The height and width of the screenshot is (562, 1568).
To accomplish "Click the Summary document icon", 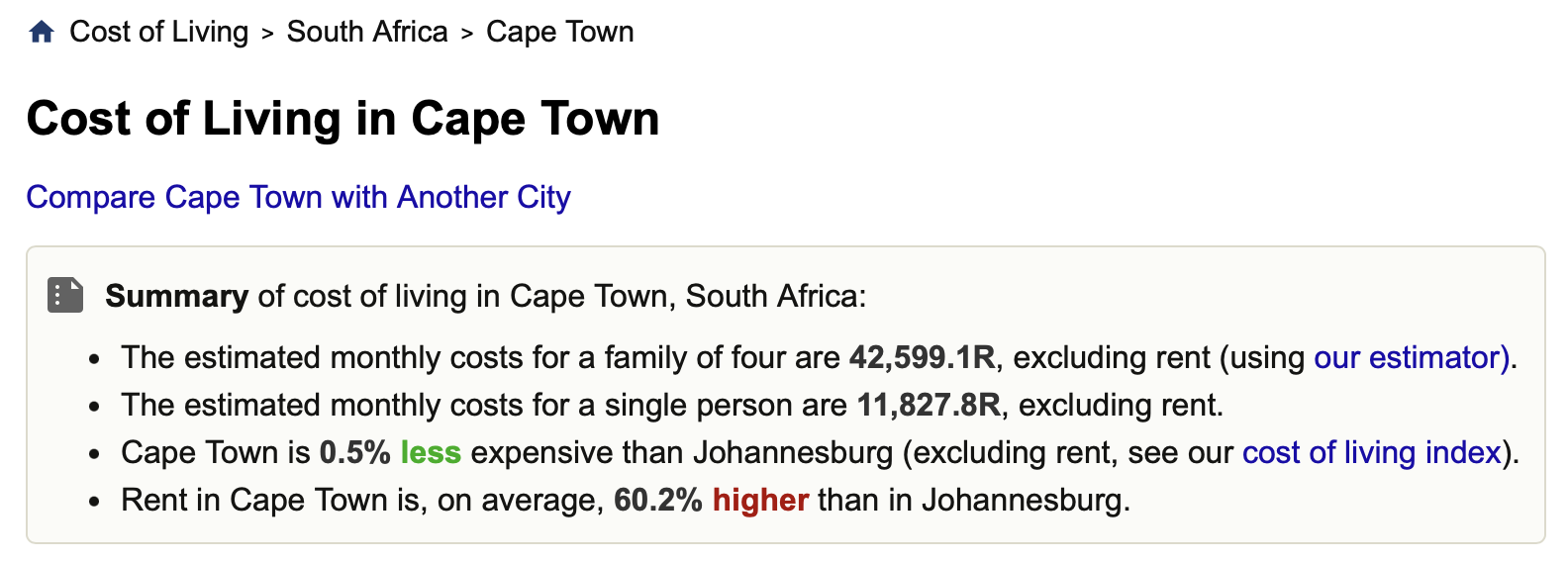I will (65, 295).
